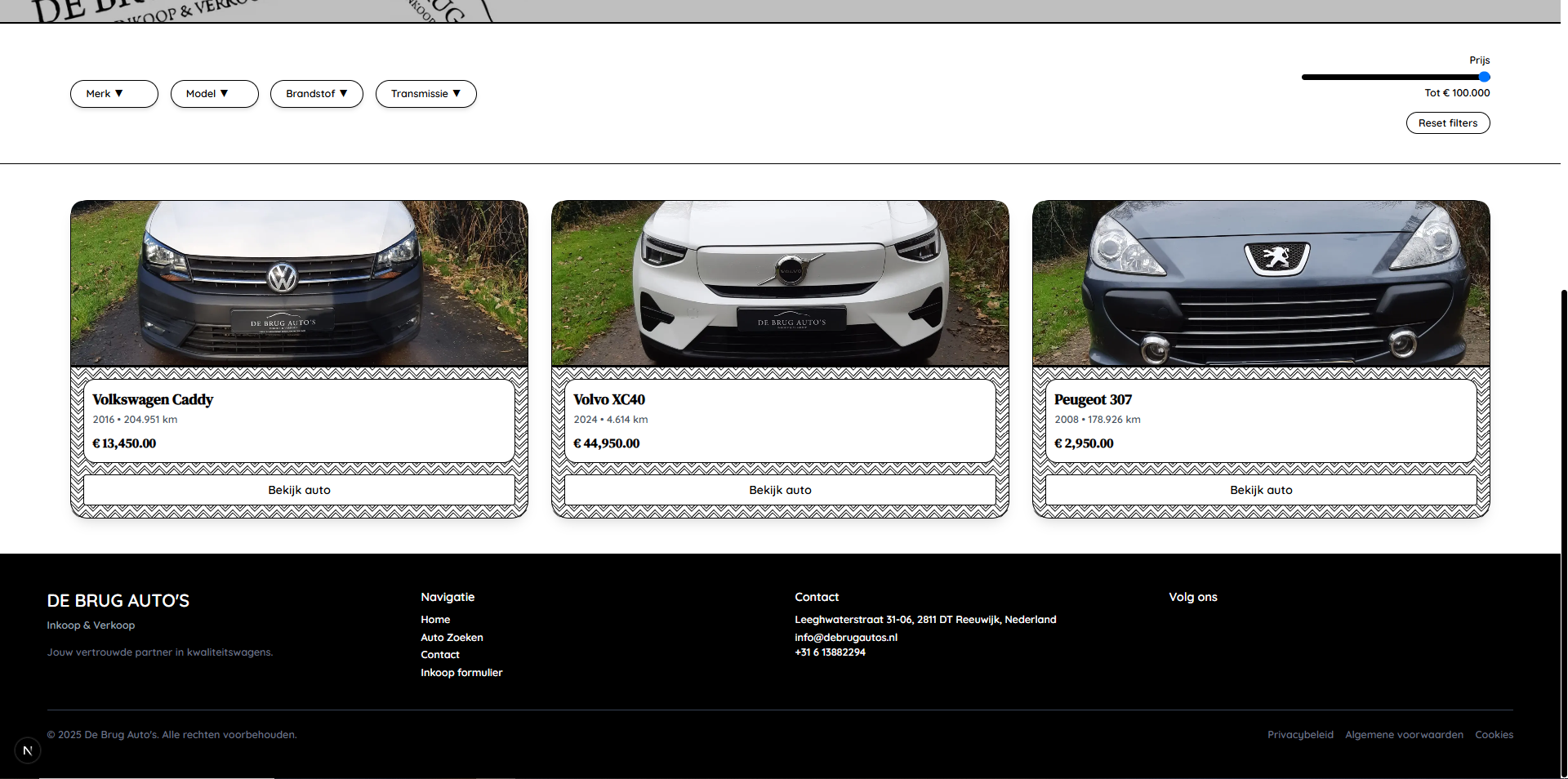The image size is (1568, 779).
Task: Open the Peugeot 307 photo
Action: [1261, 283]
